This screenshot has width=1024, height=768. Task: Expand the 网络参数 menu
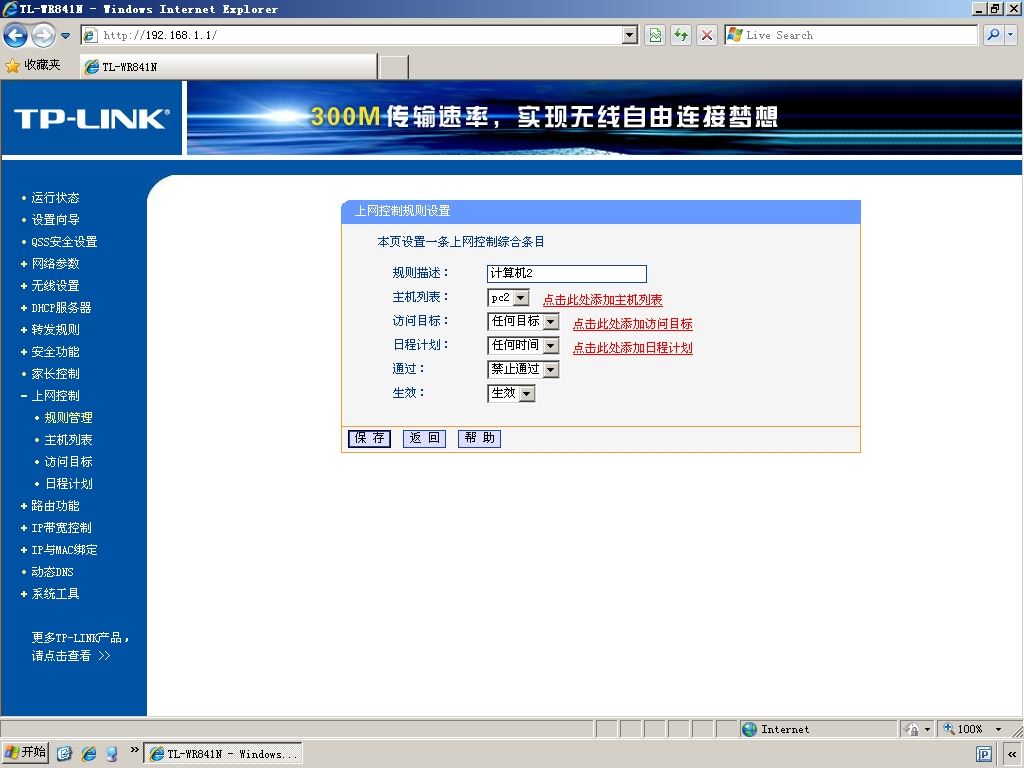55,264
